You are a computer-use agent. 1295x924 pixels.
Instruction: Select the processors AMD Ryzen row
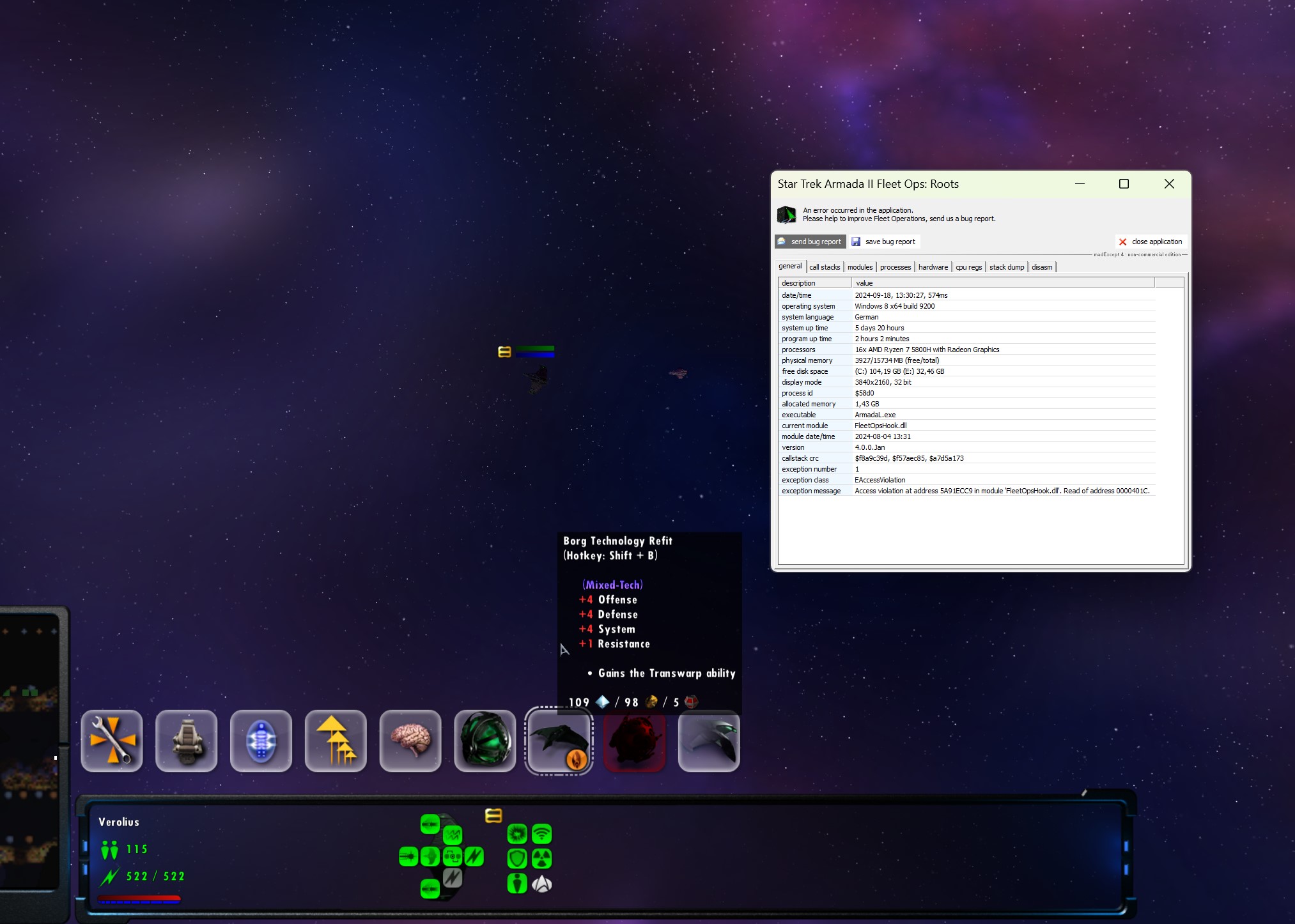click(966, 350)
